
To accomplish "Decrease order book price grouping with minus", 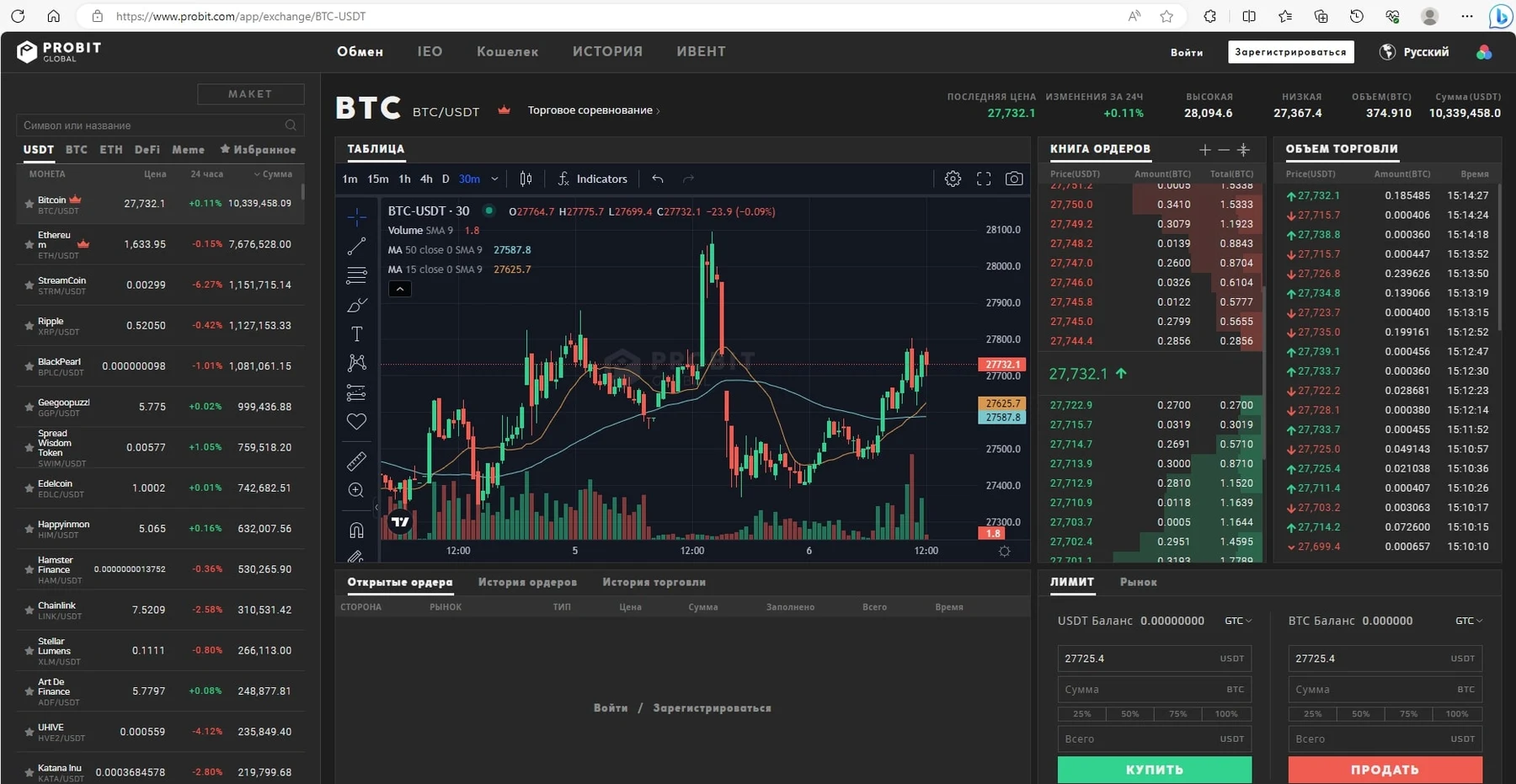I will tap(1224, 150).
